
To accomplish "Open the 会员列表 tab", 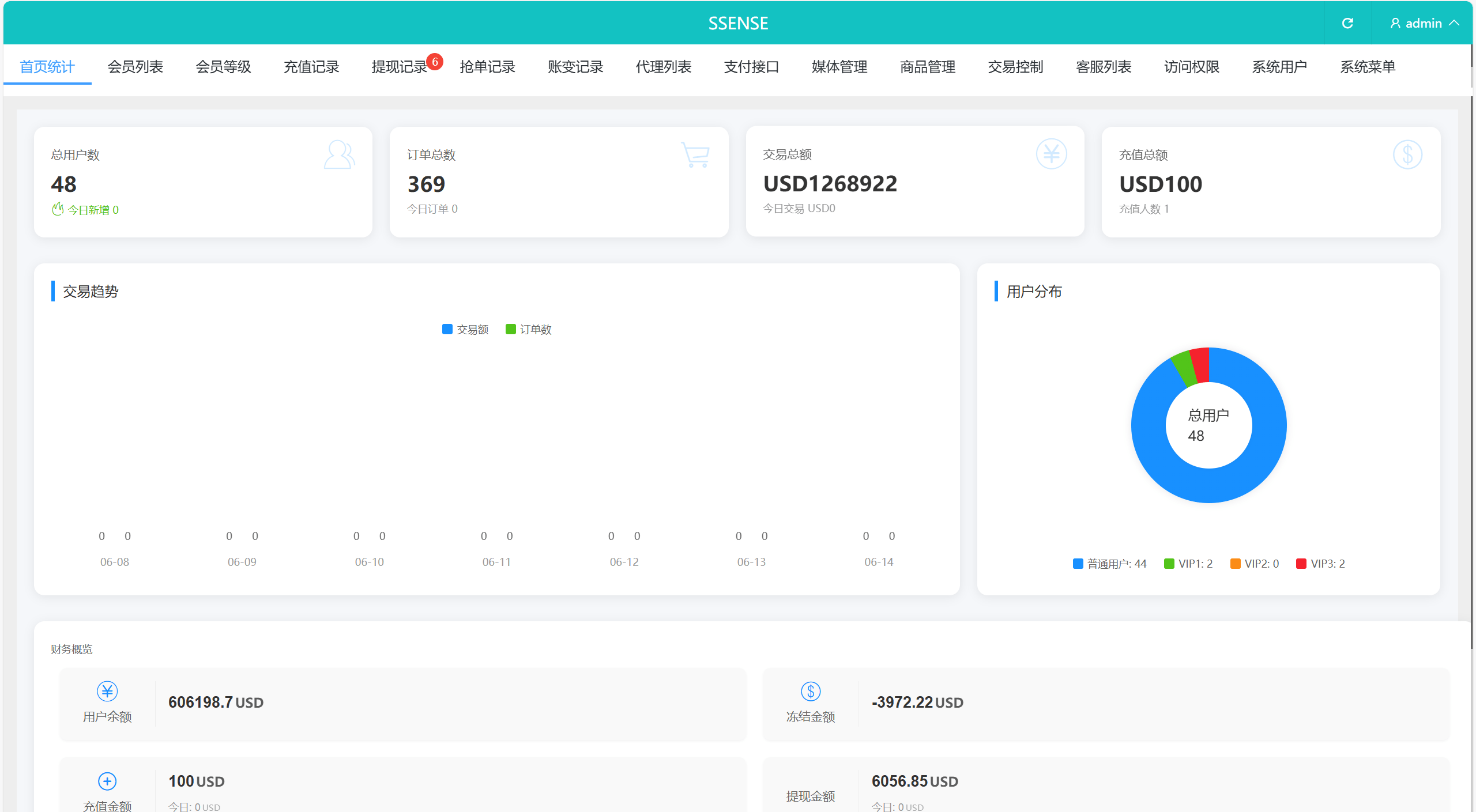I will (135, 67).
